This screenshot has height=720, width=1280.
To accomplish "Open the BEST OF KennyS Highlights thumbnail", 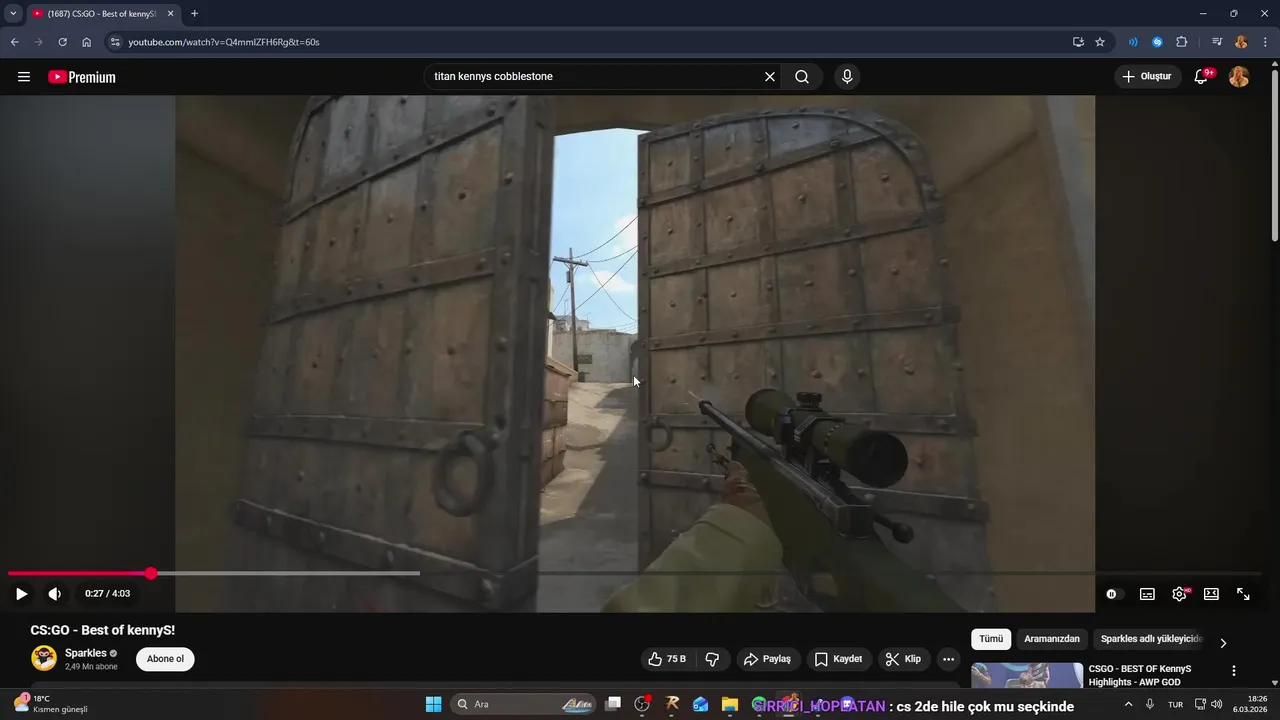I will 1027,676.
